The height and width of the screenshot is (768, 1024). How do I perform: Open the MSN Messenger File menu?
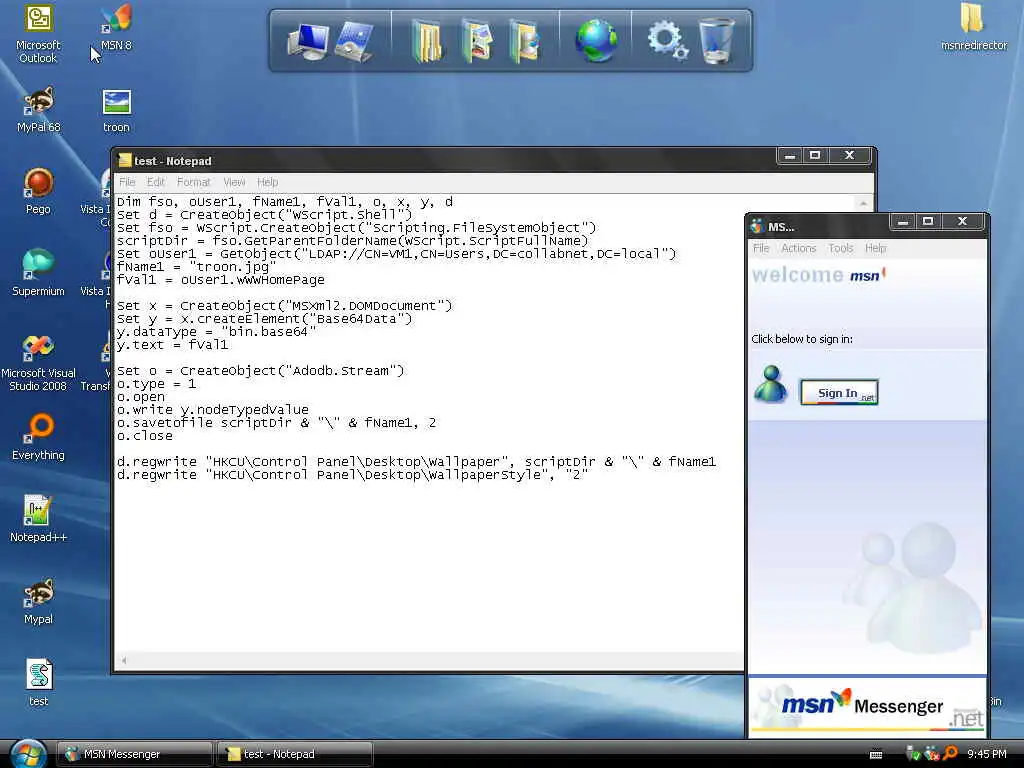pyautogui.click(x=761, y=248)
